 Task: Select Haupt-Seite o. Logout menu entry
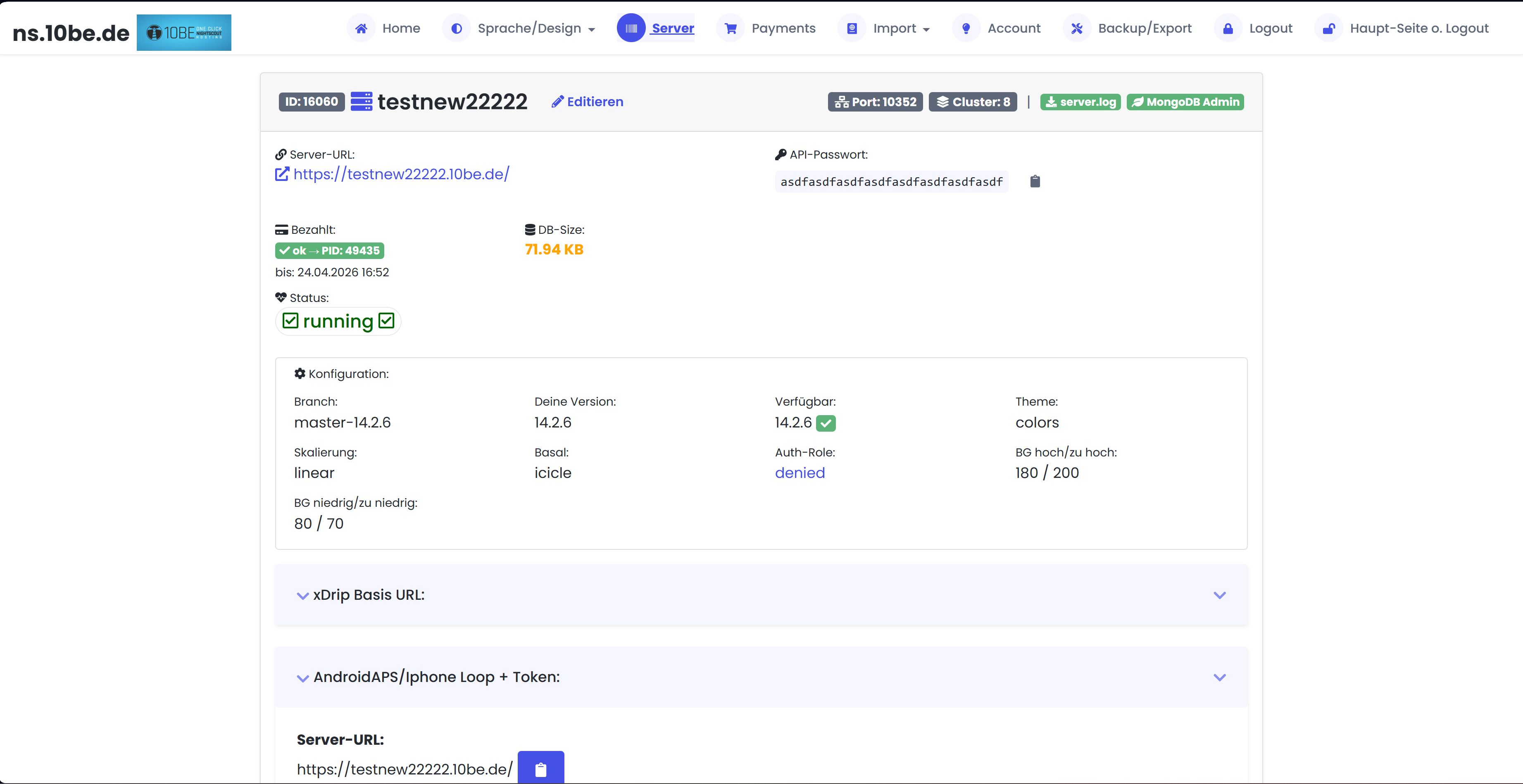(x=1419, y=28)
